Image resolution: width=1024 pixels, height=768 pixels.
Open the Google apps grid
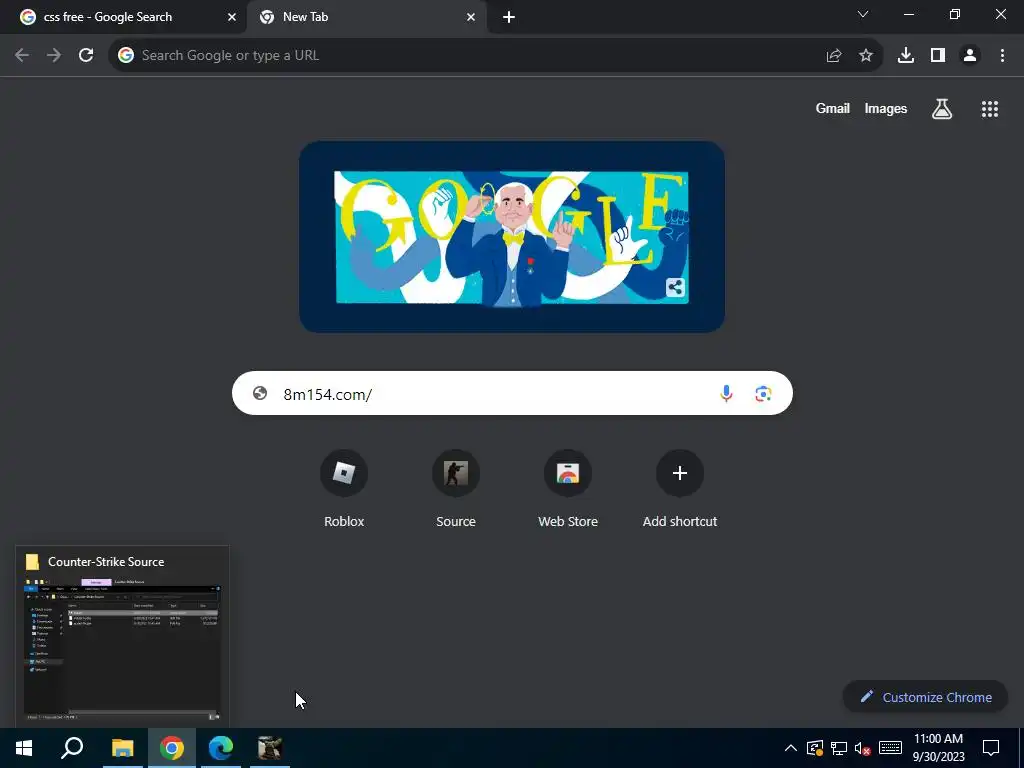point(990,108)
